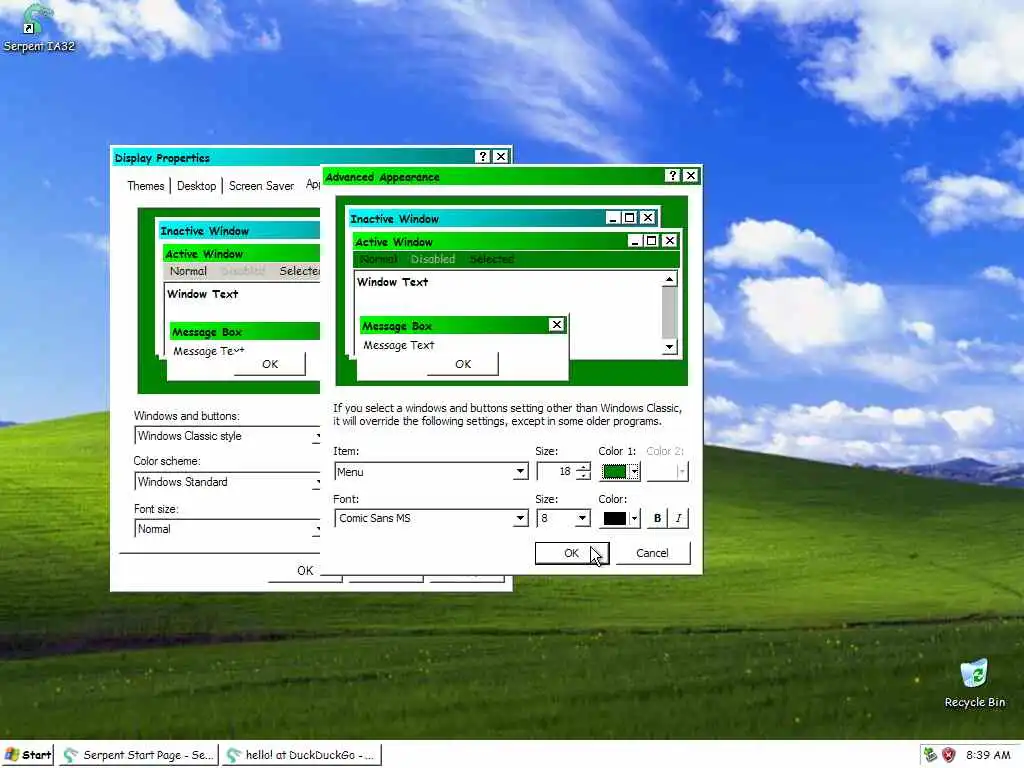Image resolution: width=1024 pixels, height=768 pixels.
Task: Click OK in the Display Properties window
Action: 305,571
